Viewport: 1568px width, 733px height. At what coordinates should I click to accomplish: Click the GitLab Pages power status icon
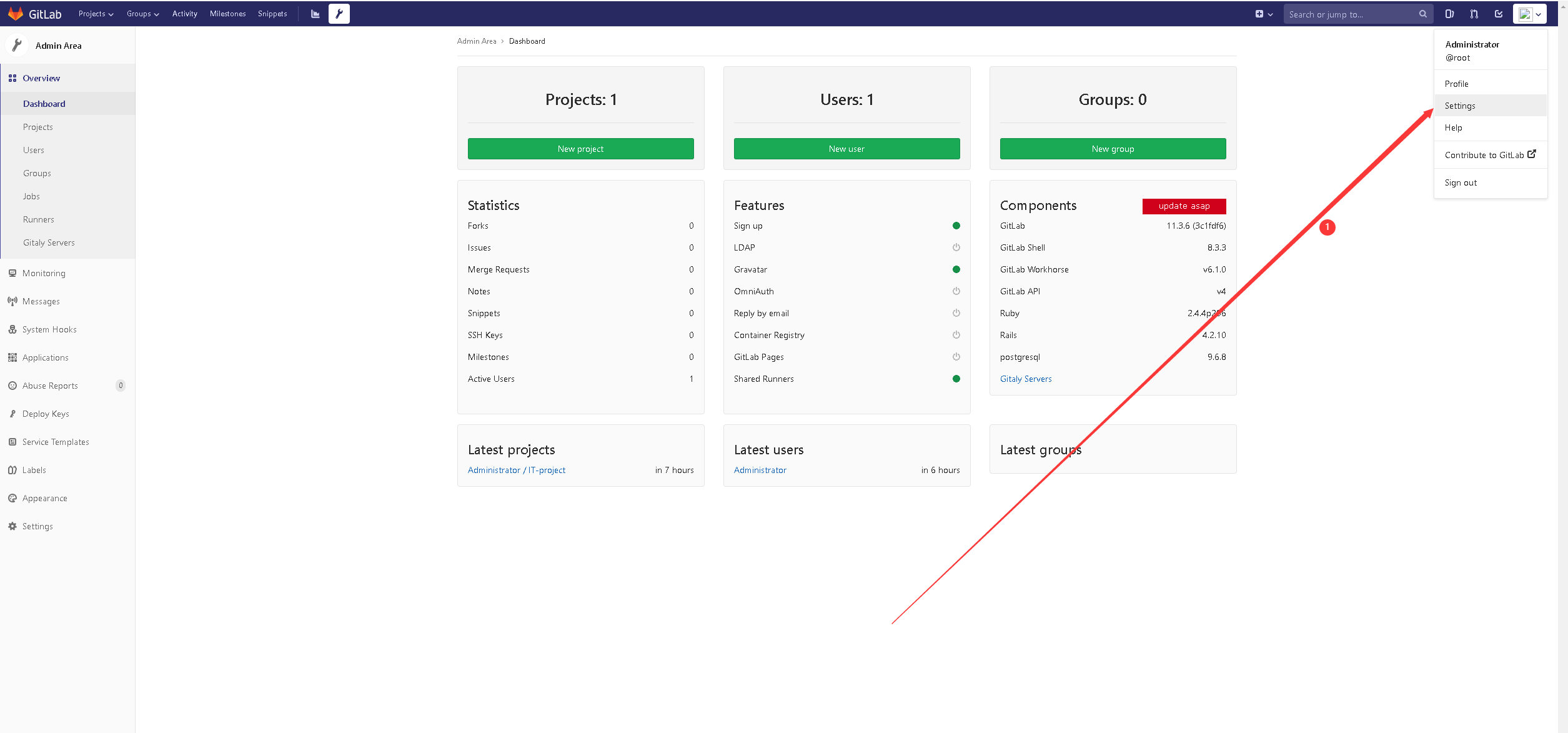tap(956, 357)
